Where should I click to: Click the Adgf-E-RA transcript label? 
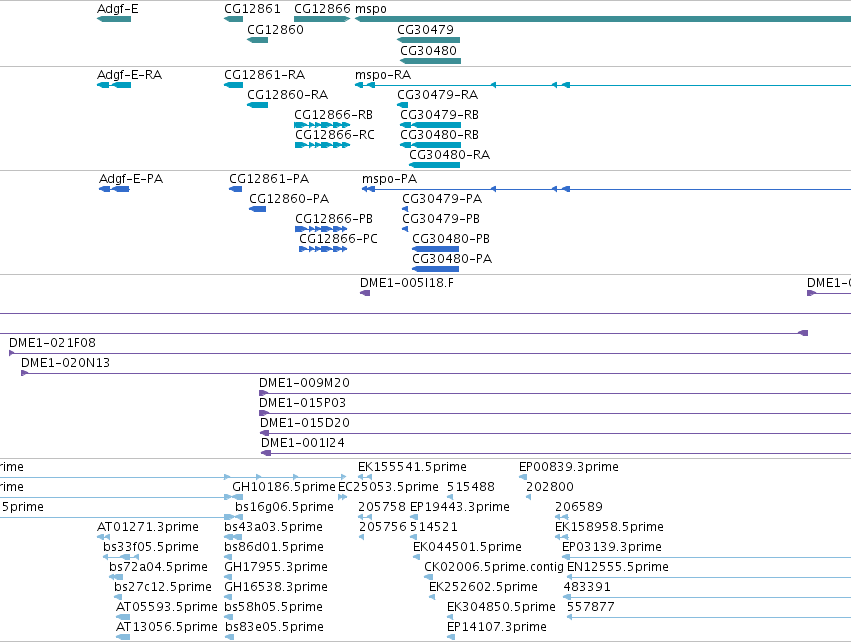click(129, 74)
